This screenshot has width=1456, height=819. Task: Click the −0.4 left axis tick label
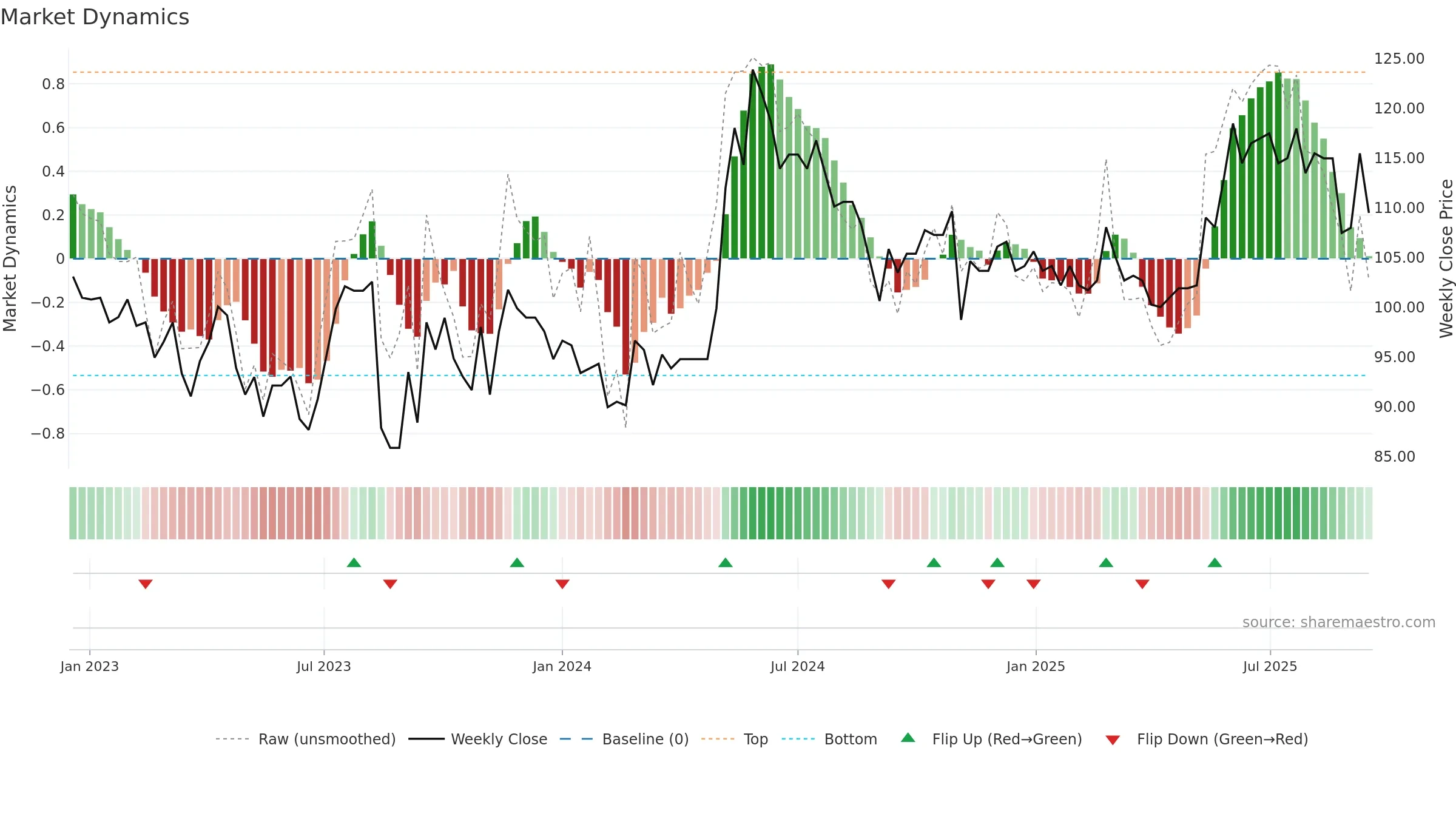48,346
